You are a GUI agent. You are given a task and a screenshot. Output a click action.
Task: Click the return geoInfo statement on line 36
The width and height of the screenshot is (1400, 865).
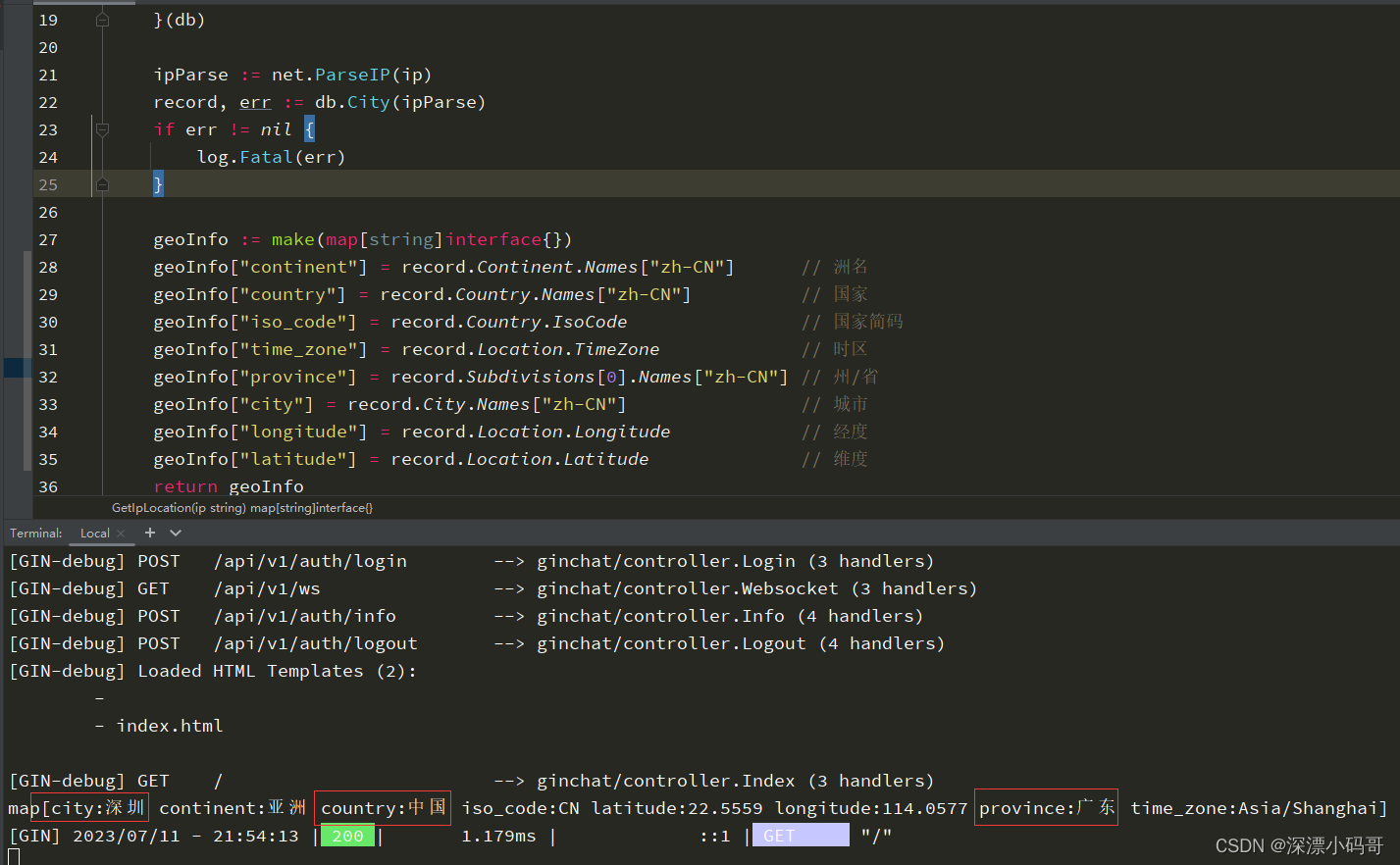point(229,485)
